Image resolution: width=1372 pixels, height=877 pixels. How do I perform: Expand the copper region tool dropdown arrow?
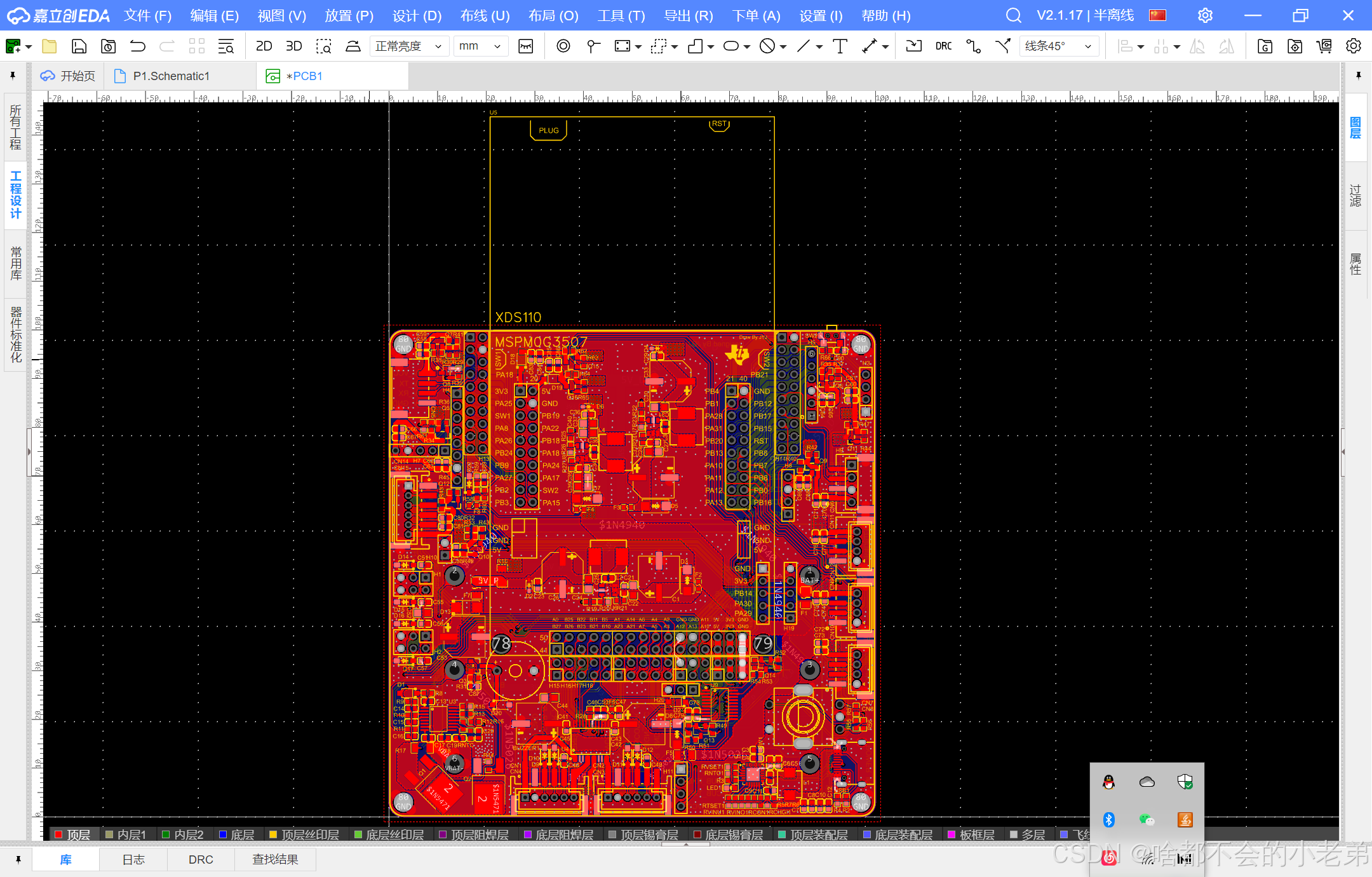(638, 47)
